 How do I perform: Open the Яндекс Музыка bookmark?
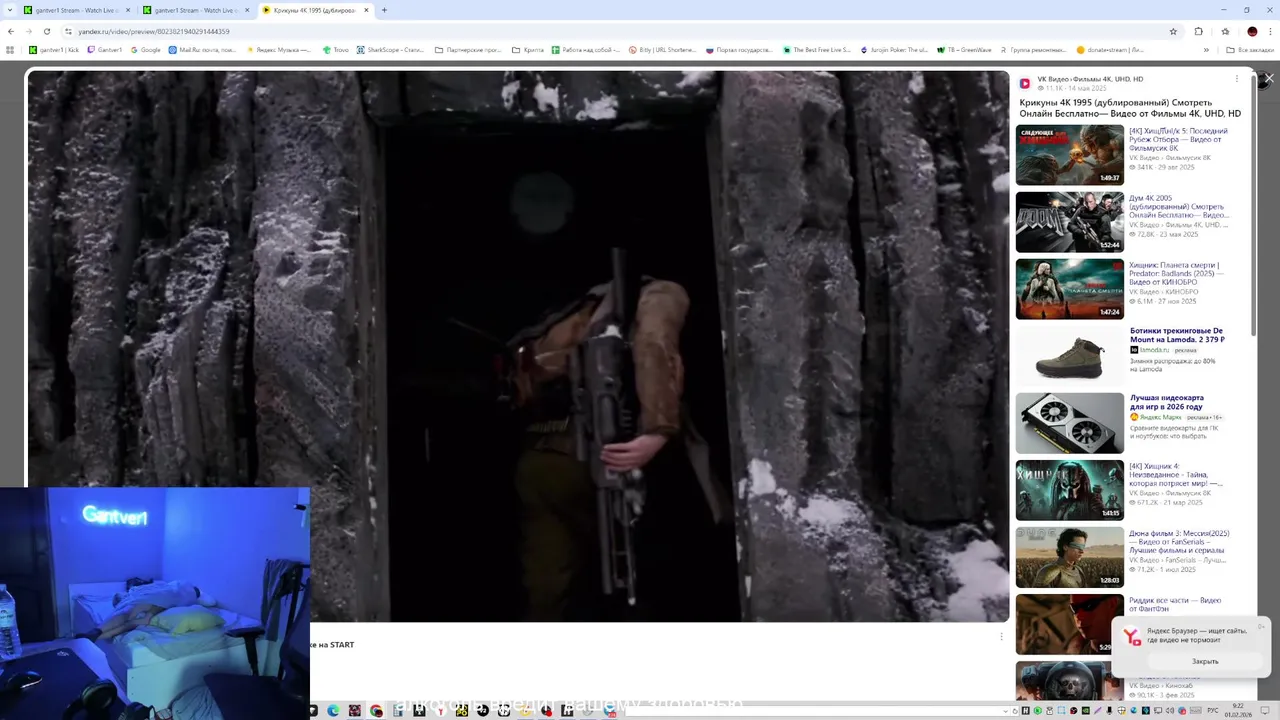tap(278, 49)
